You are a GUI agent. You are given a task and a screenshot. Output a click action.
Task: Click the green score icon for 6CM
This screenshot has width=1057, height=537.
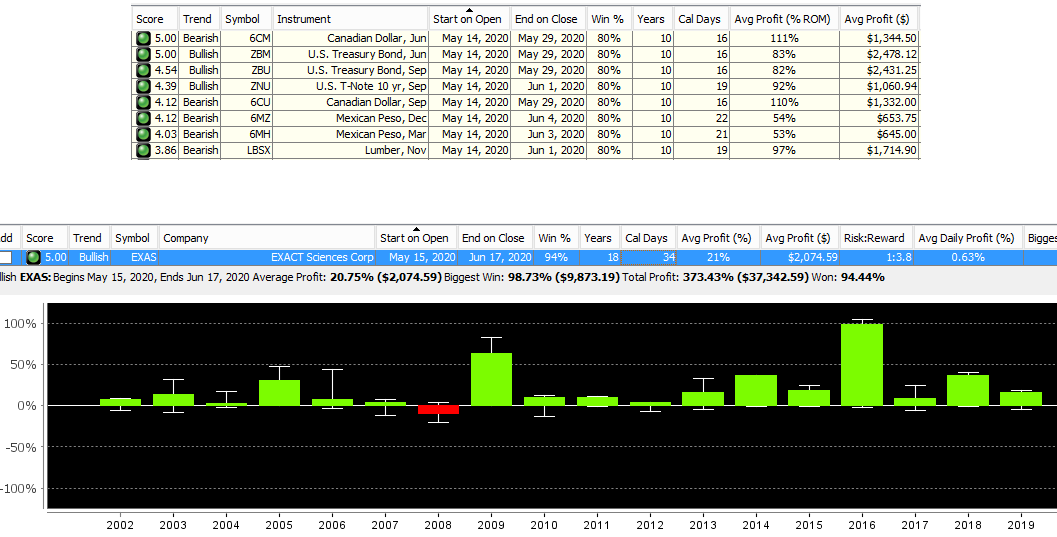[x=143, y=38]
